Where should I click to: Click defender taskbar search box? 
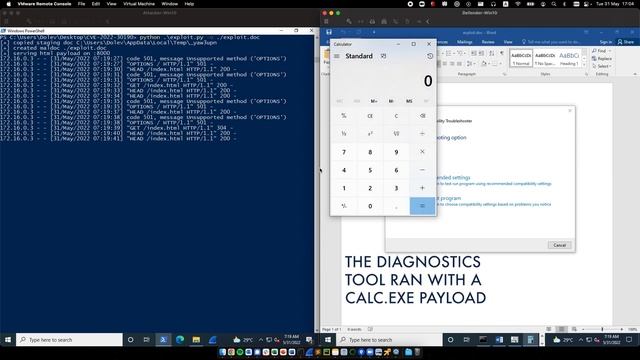[x=389, y=340]
